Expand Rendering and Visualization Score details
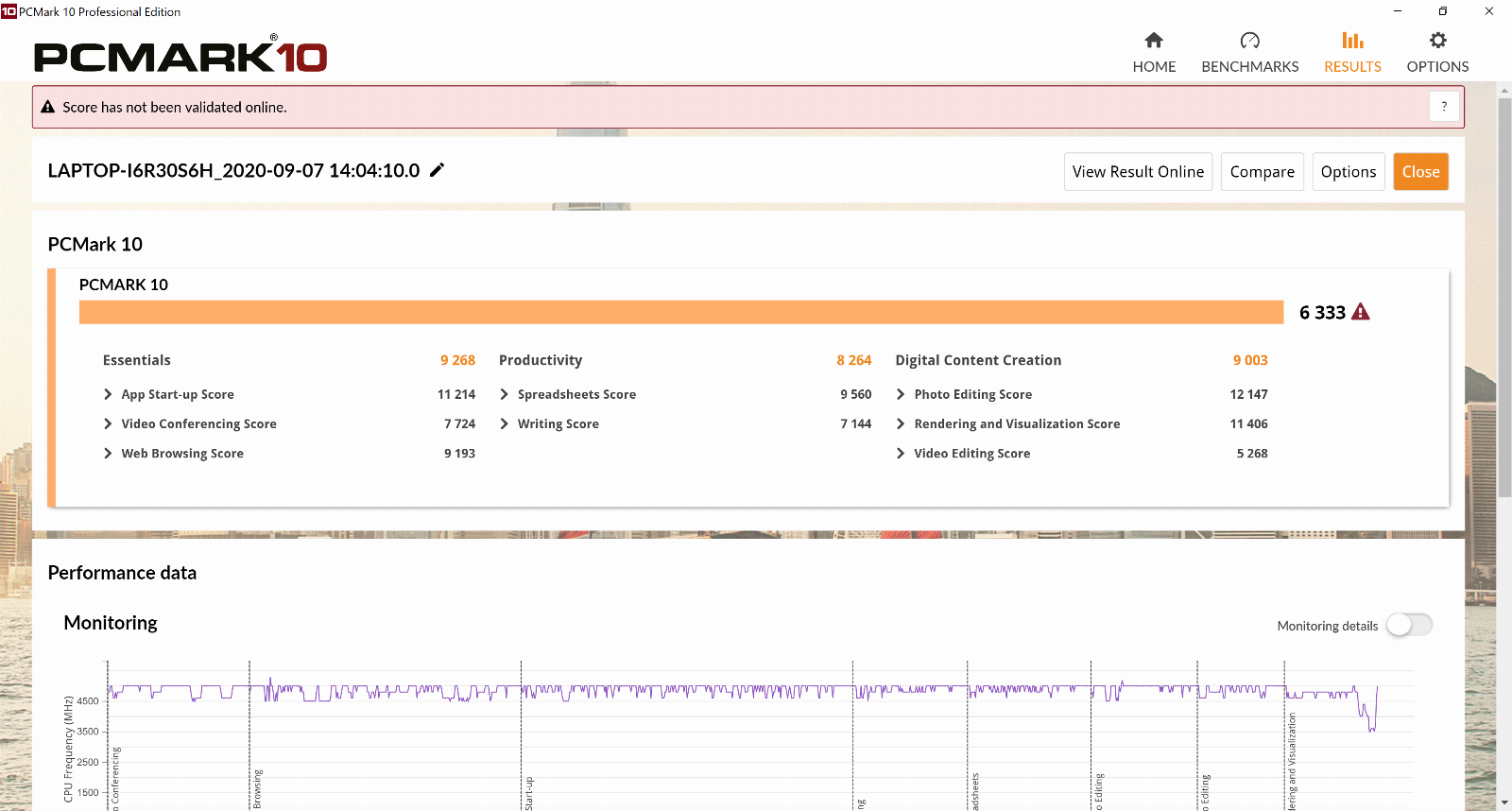1512x811 pixels. 901,423
